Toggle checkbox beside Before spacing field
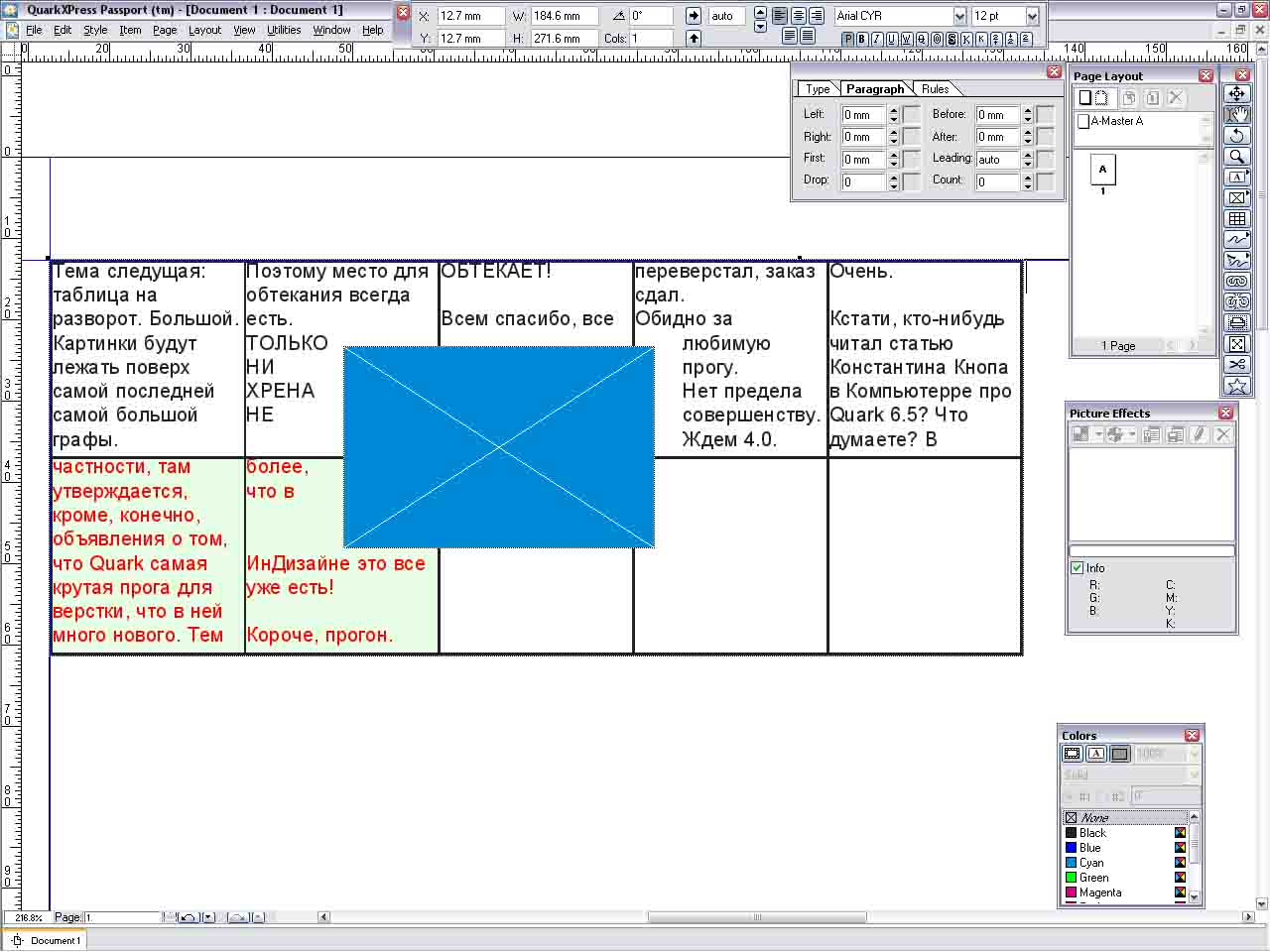Screen dimensions: 1270x952 [1045, 114]
